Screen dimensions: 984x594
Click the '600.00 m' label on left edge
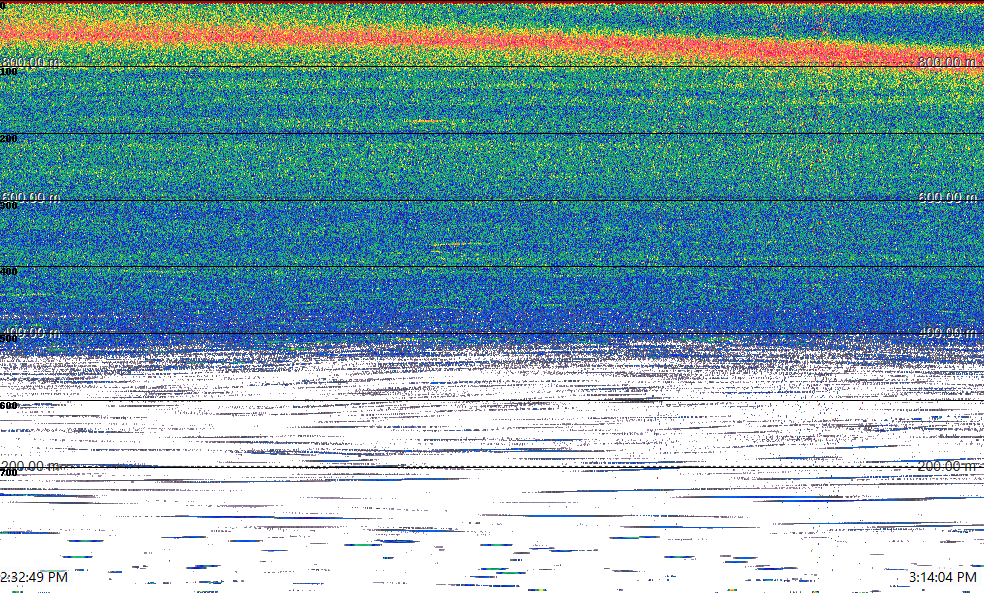pyautogui.click(x=31, y=198)
